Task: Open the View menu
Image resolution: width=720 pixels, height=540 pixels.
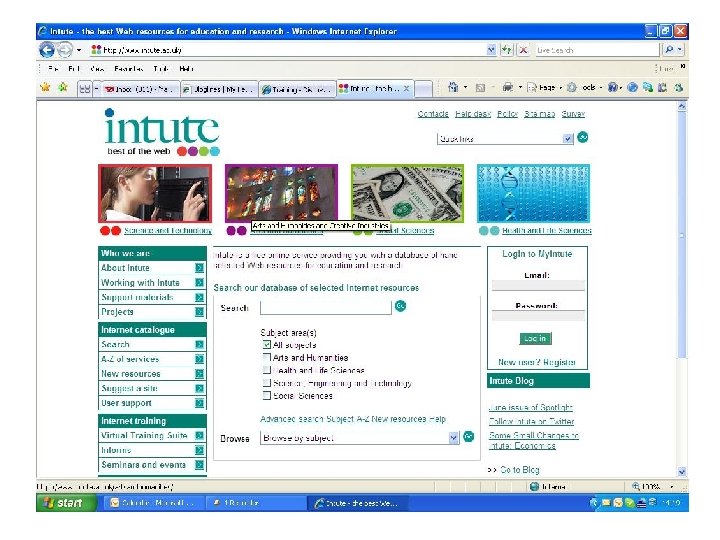Action: tap(97, 69)
